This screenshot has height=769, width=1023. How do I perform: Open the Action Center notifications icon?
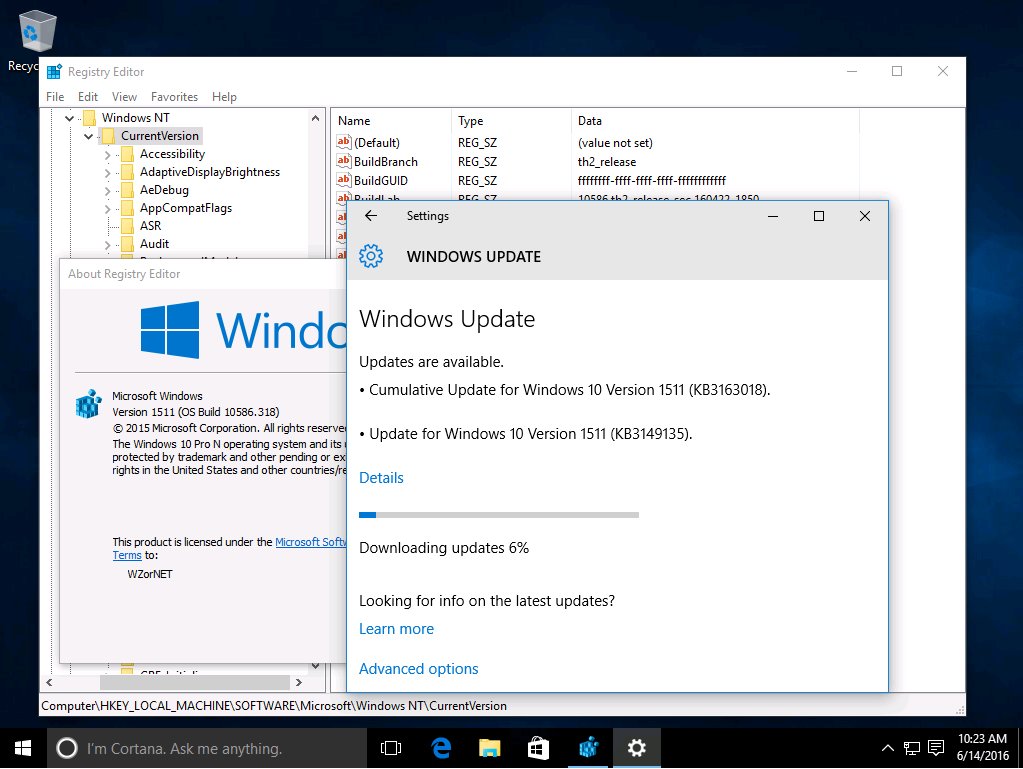tap(936, 748)
